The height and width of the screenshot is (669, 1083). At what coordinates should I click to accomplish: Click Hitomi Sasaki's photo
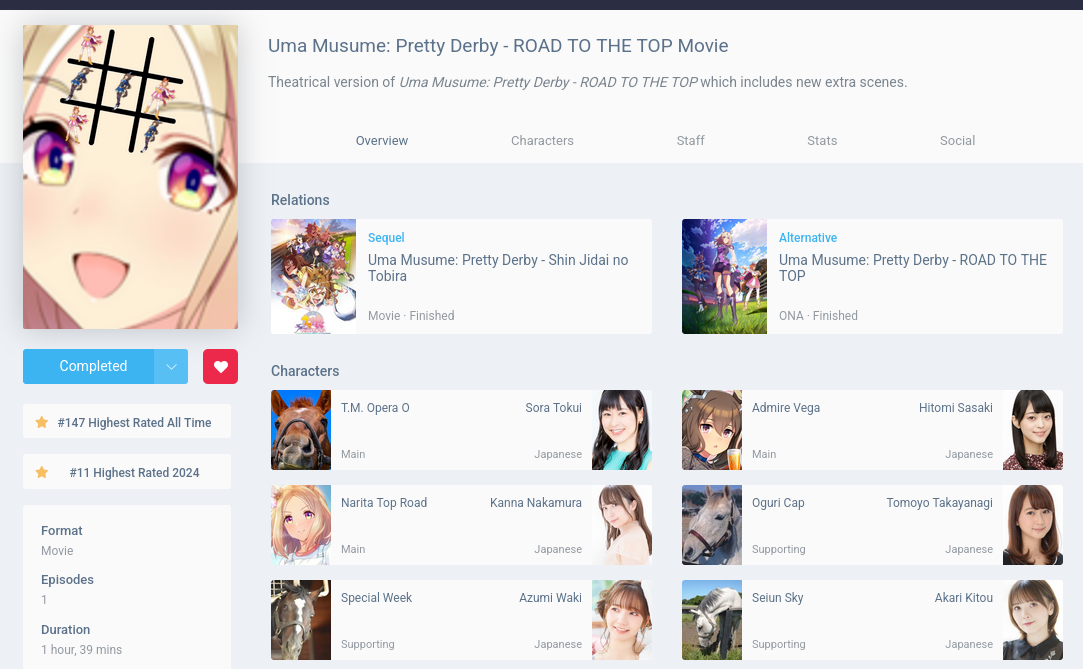(1033, 430)
